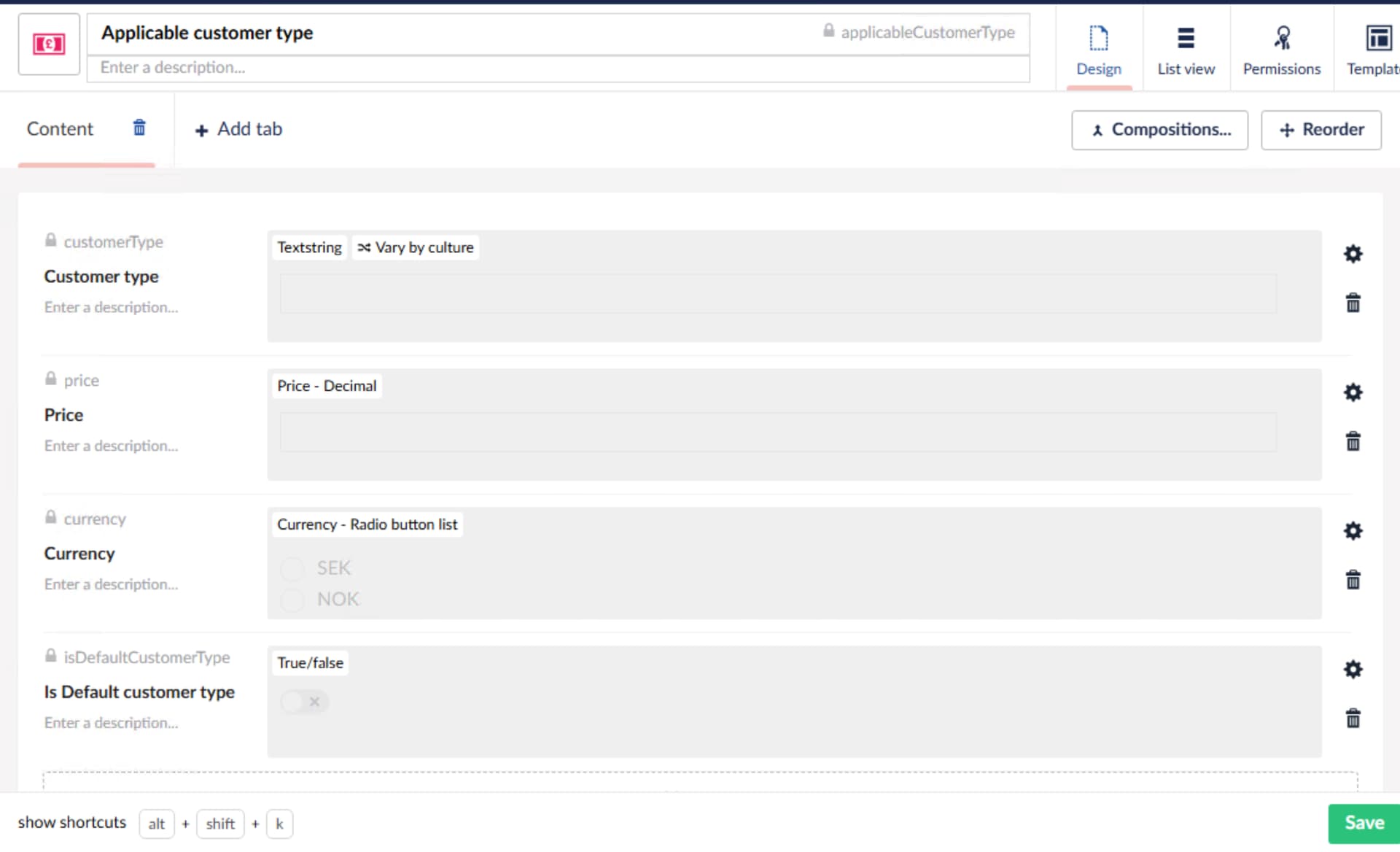Delete the Is Default customer type property

pos(1353,719)
